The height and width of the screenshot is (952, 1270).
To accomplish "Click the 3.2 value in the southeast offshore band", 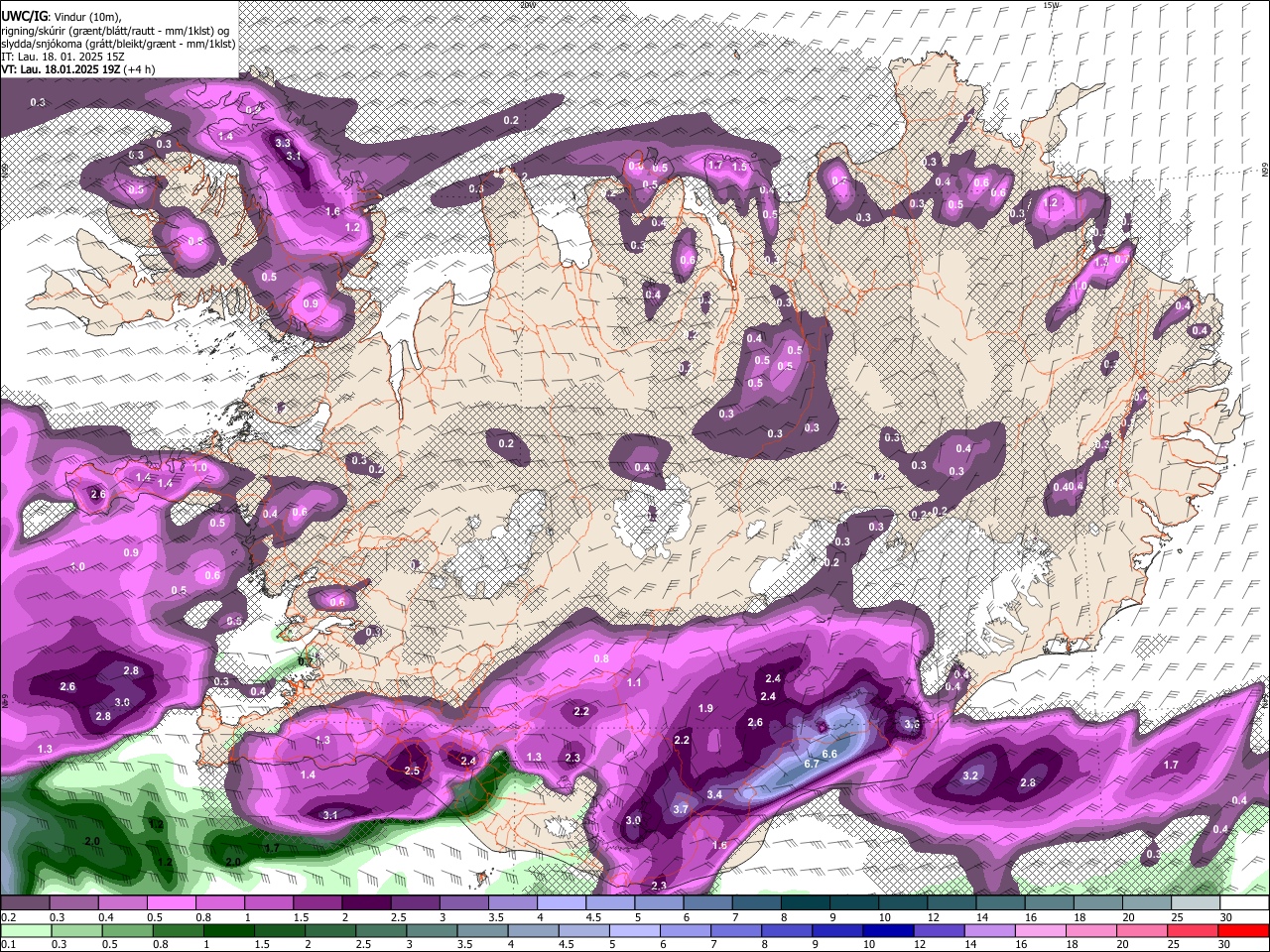I will pos(970,775).
